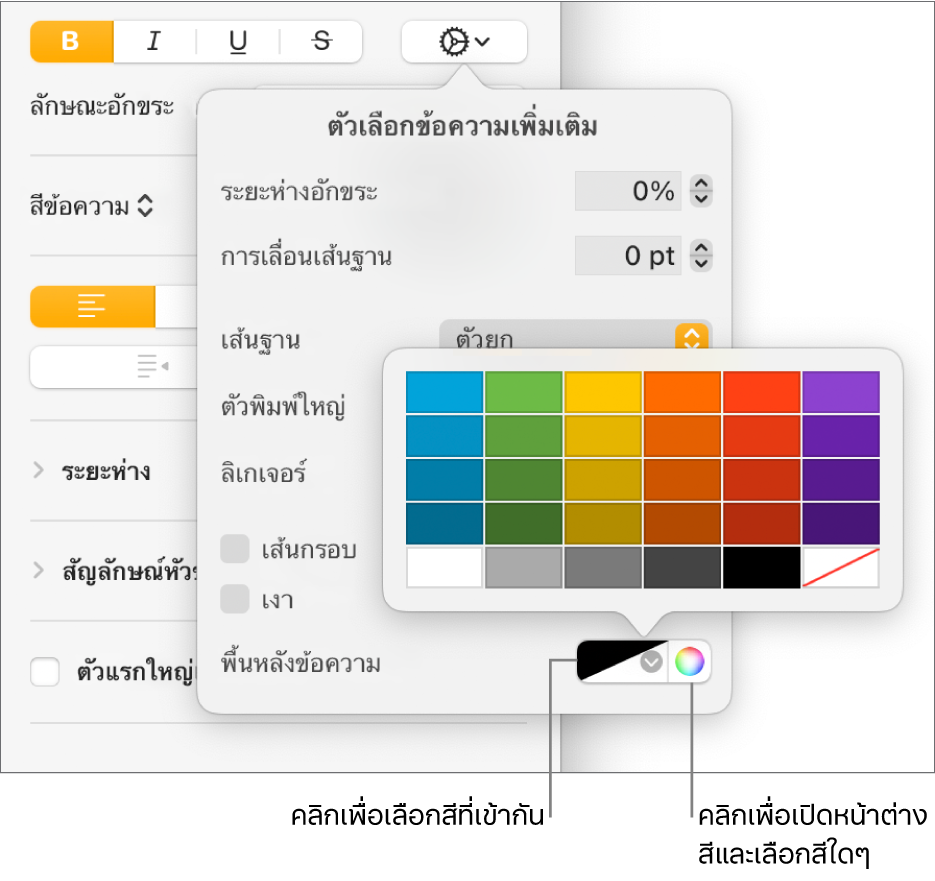Pick the dark gray swatch
This screenshot has height=881, width=935.
point(682,567)
